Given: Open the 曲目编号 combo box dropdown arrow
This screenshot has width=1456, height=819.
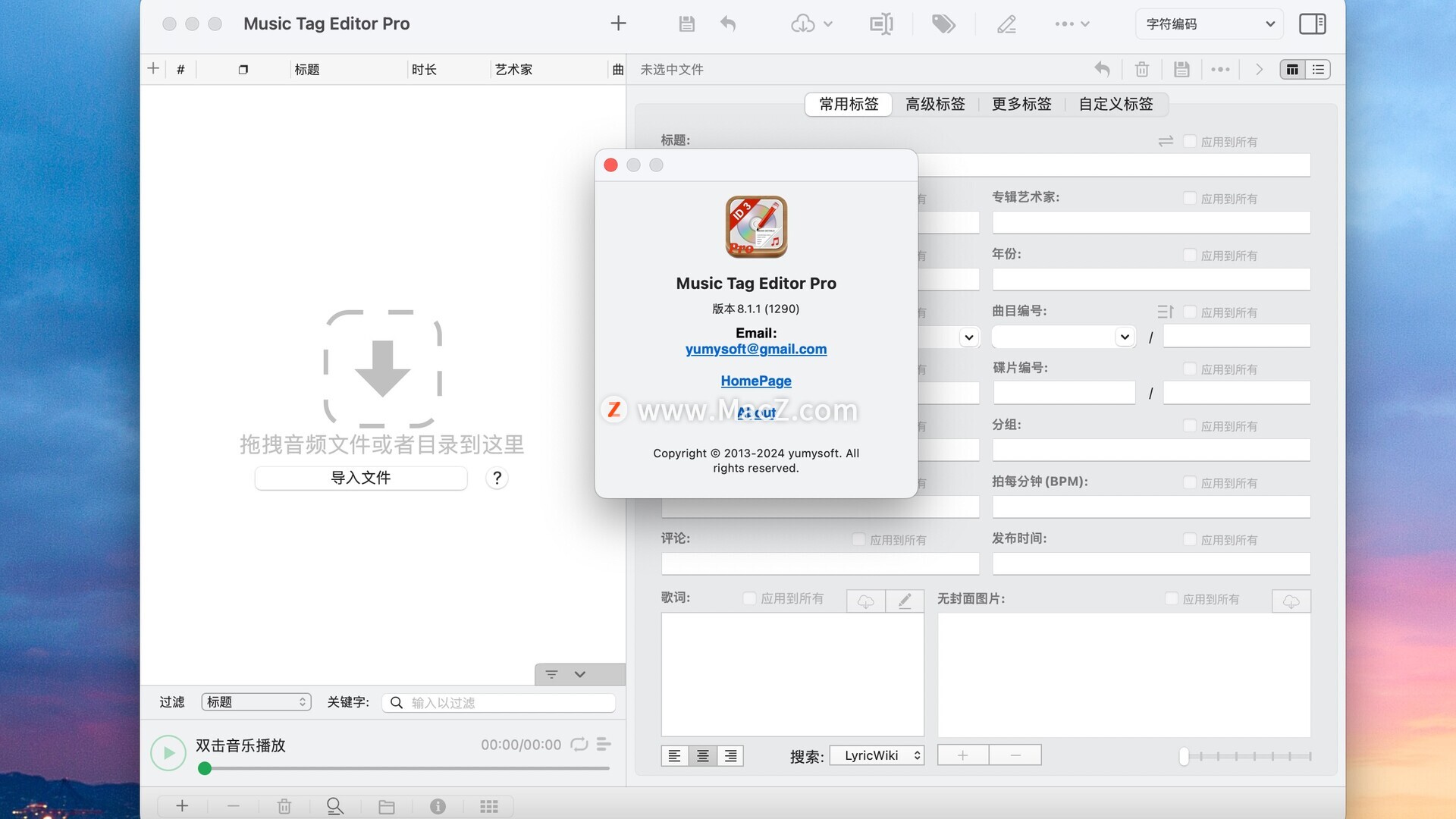Looking at the screenshot, I should click(x=1125, y=337).
